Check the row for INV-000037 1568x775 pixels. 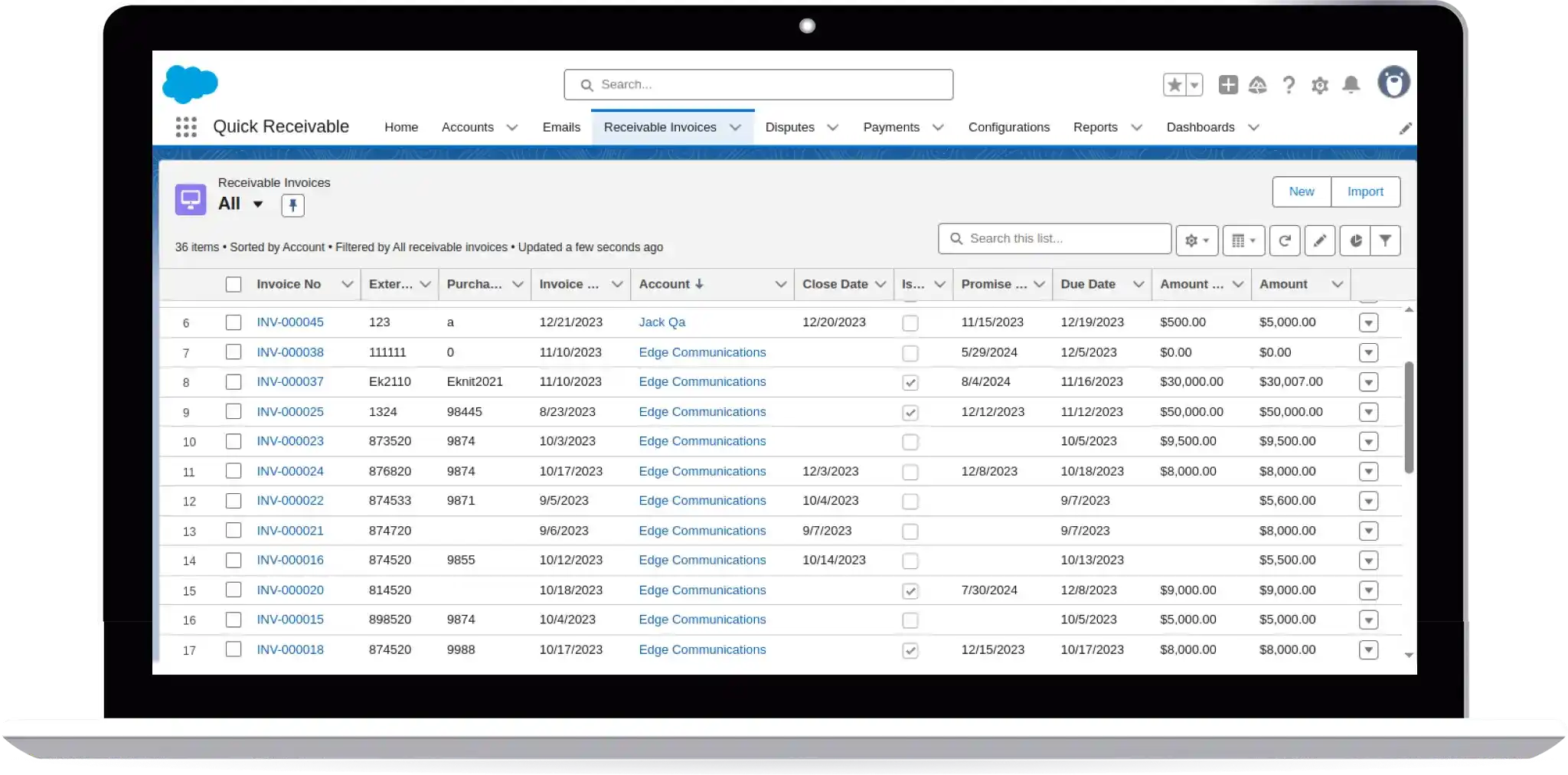[x=234, y=381]
